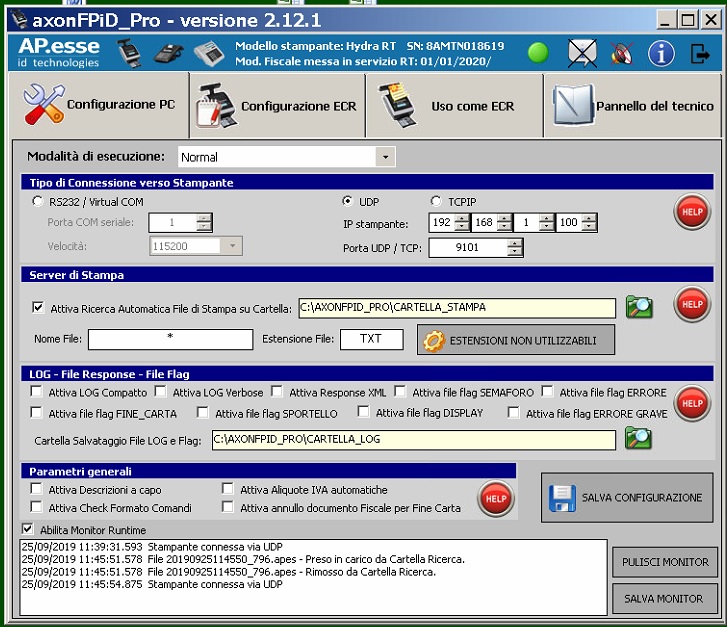Toggle Abilita Monitor Runtime checkbox
This screenshot has height=627, width=727.
tap(27, 529)
